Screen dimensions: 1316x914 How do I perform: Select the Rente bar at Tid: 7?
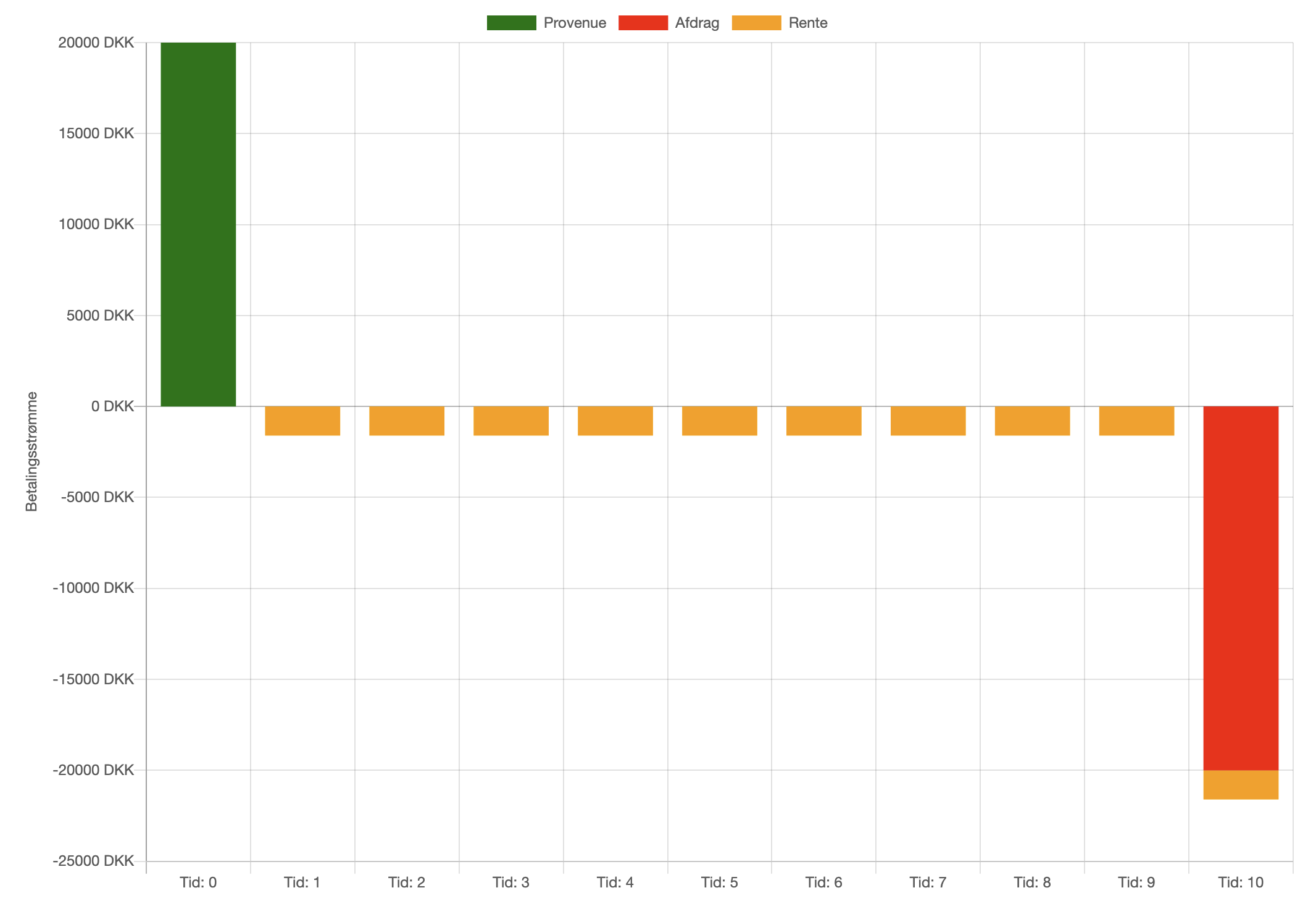click(928, 421)
